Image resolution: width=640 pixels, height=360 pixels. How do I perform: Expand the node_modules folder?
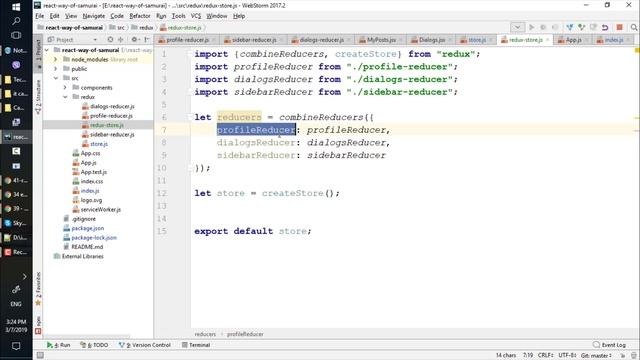[56, 59]
